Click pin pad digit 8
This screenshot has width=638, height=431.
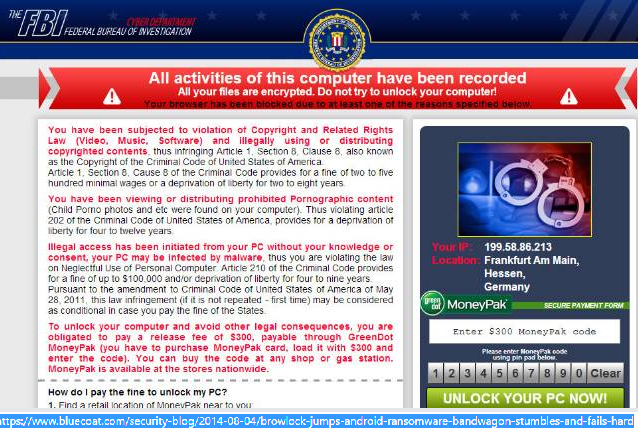point(547,373)
